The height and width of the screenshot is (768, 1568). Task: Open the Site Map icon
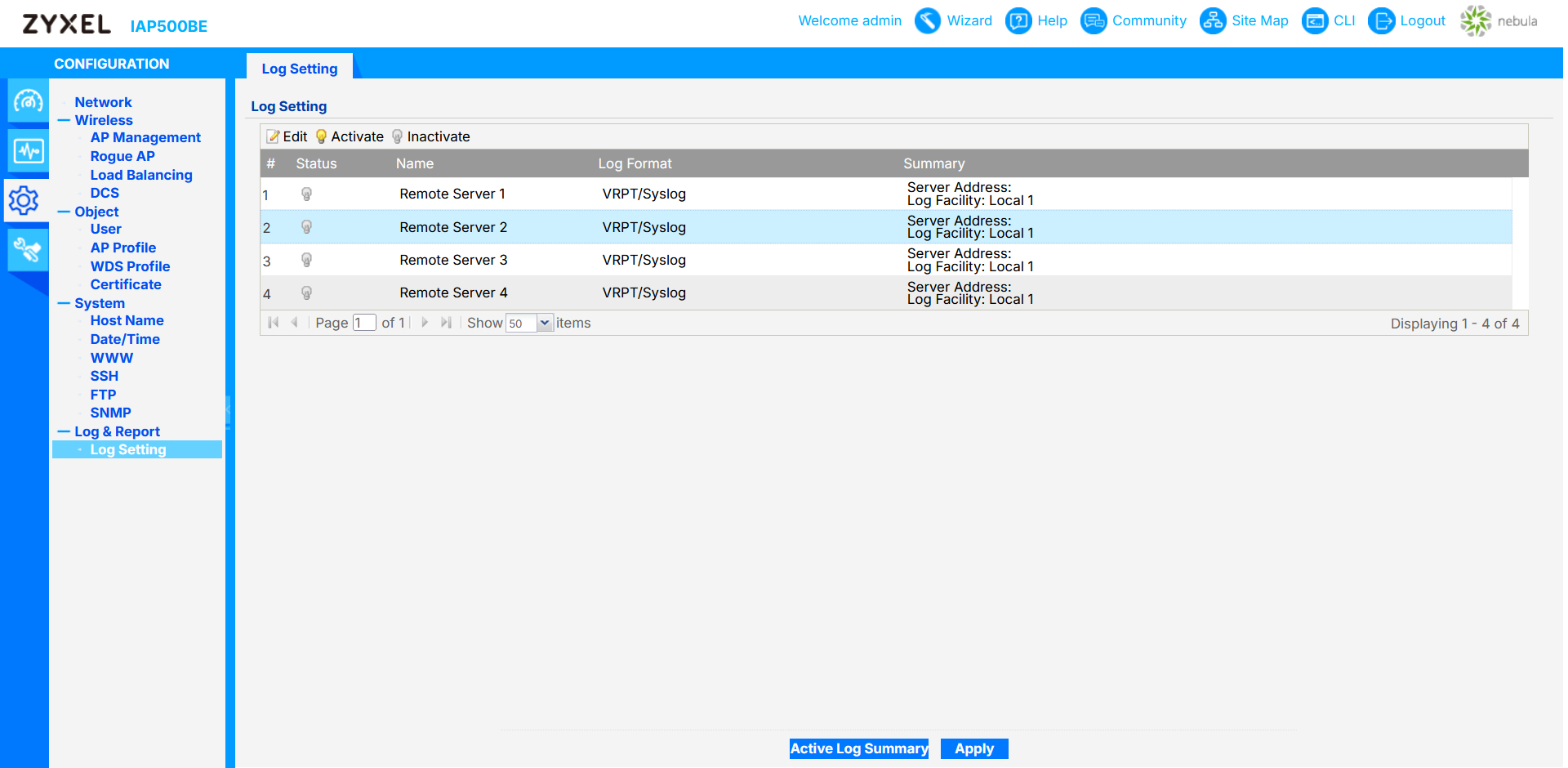[x=1213, y=21]
